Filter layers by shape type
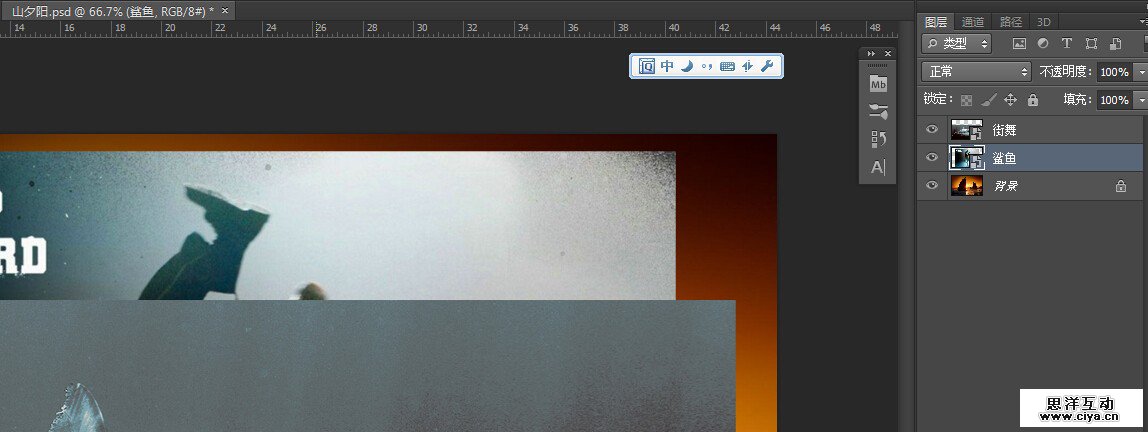The image size is (1148, 432). (1090, 44)
